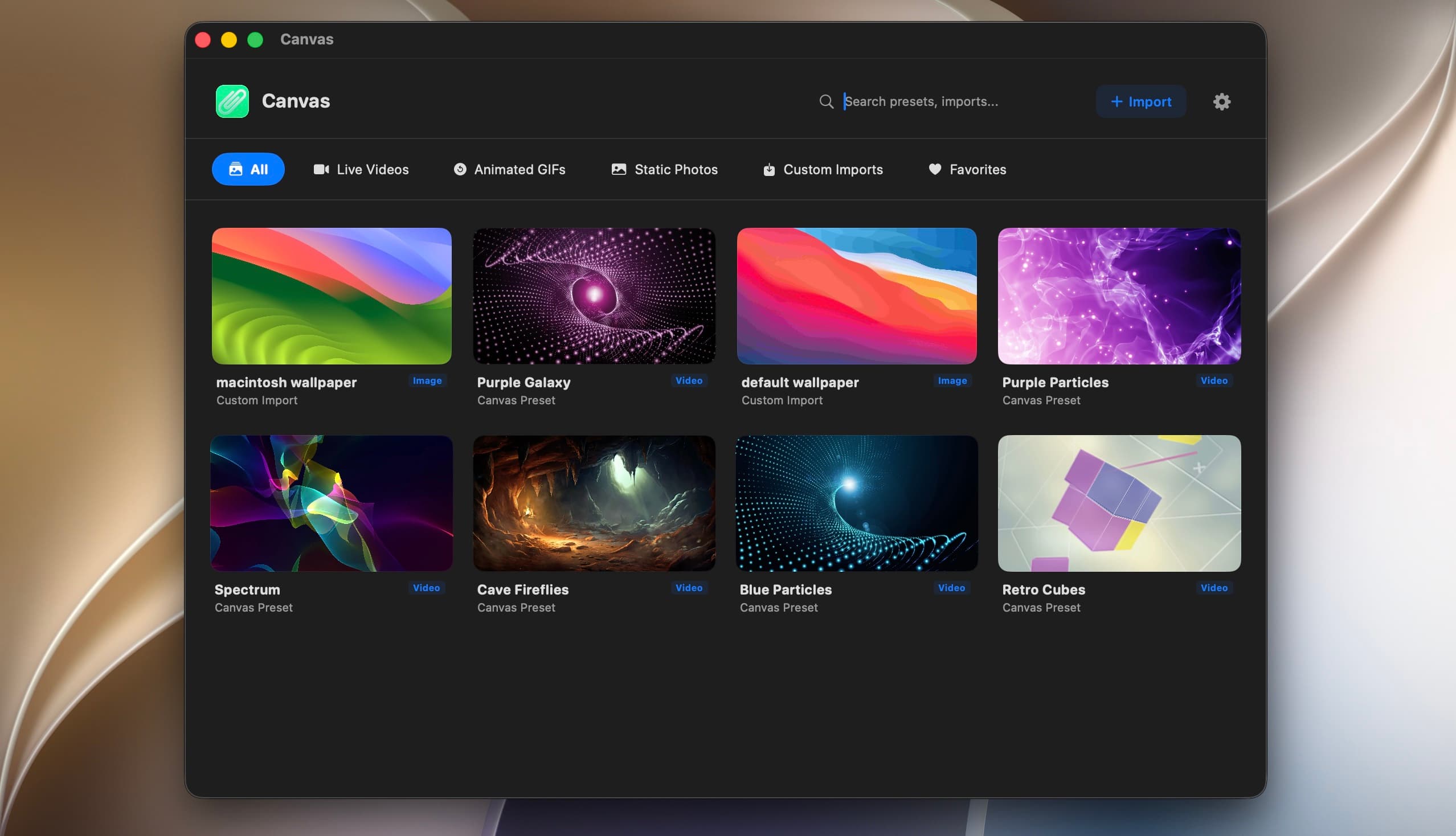Click the Live Videos camera icon

[x=321, y=169]
